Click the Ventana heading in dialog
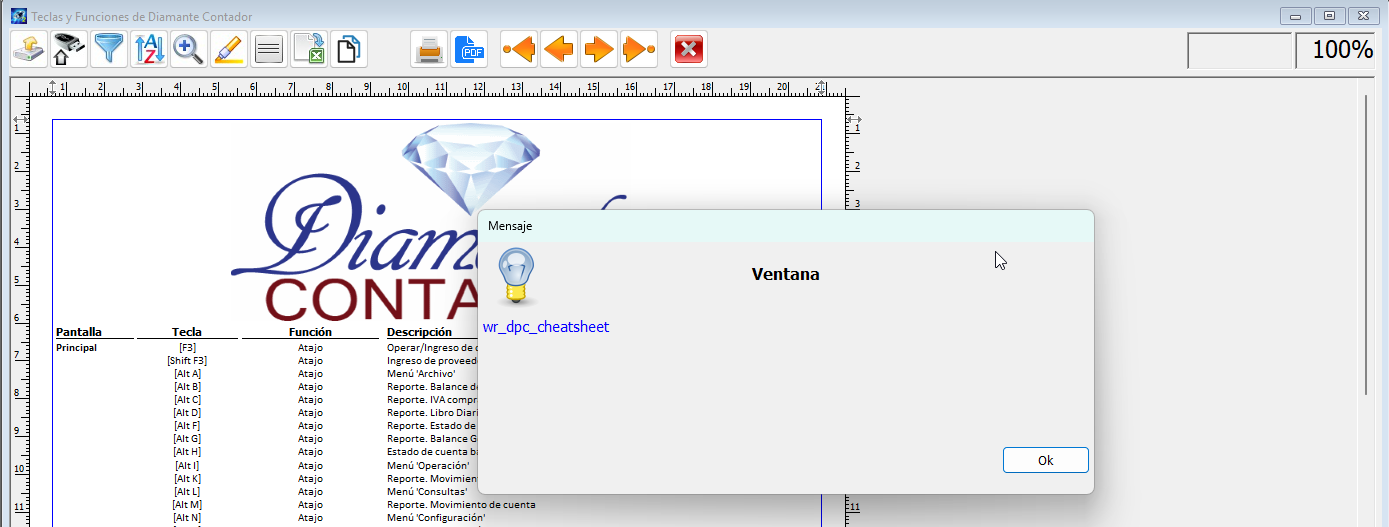Viewport: 1389px width, 527px height. coord(786,274)
